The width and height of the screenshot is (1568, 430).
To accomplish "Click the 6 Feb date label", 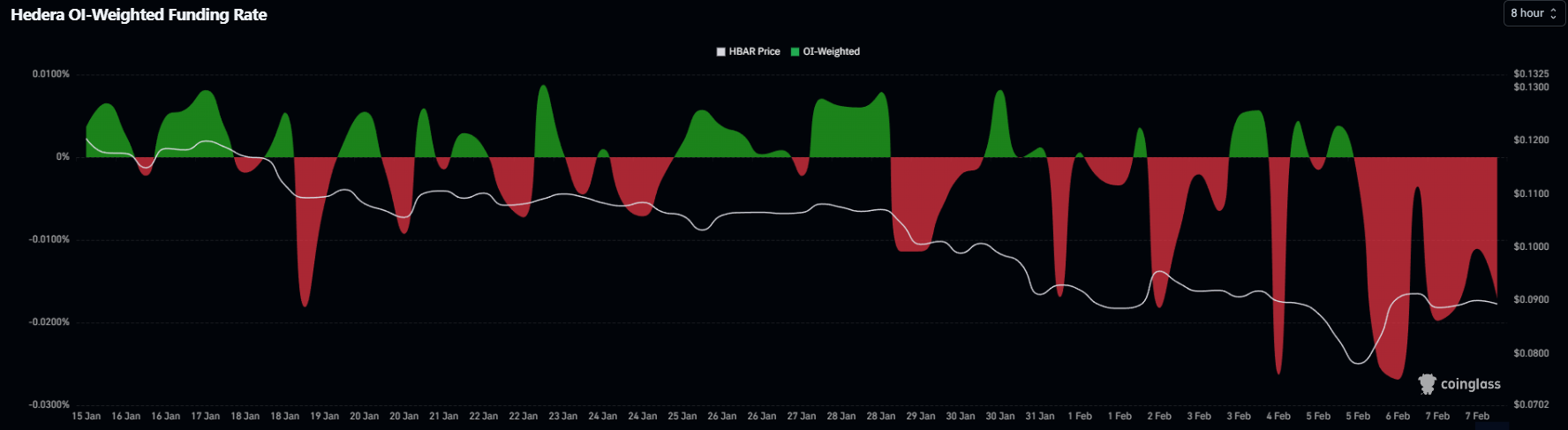I will pyautogui.click(x=1397, y=416).
